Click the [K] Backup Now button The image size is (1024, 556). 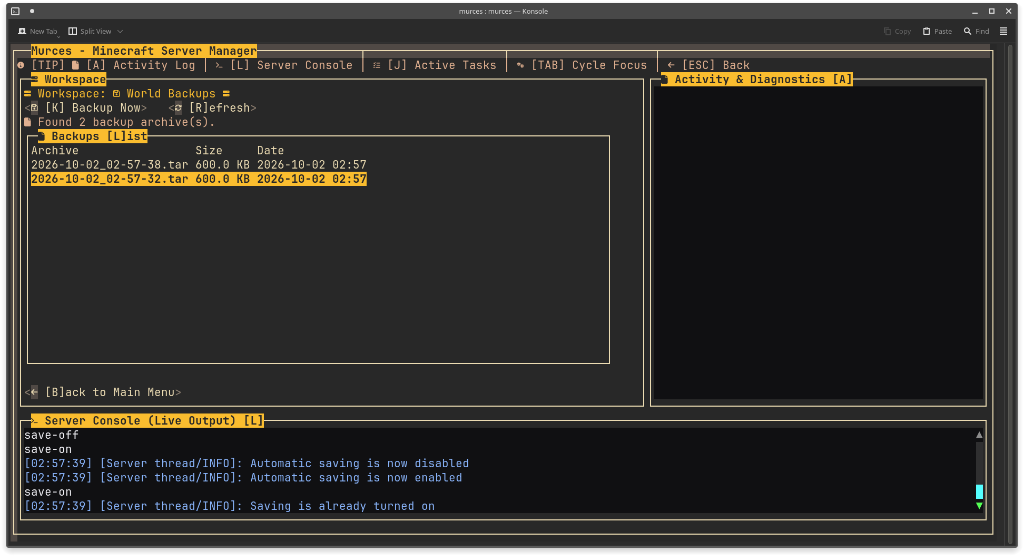click(x=86, y=108)
